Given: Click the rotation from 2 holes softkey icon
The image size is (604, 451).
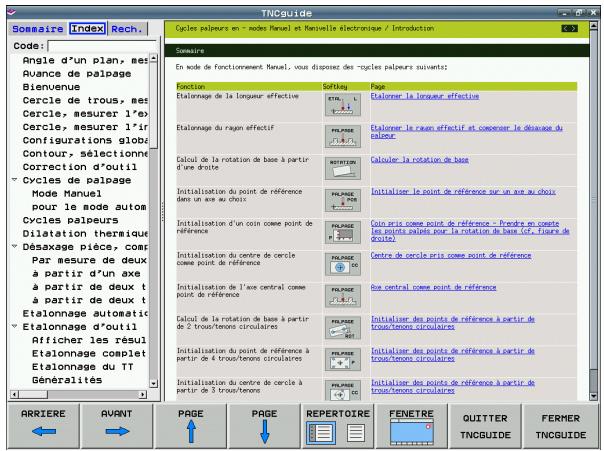Looking at the screenshot, I should coord(342,328).
